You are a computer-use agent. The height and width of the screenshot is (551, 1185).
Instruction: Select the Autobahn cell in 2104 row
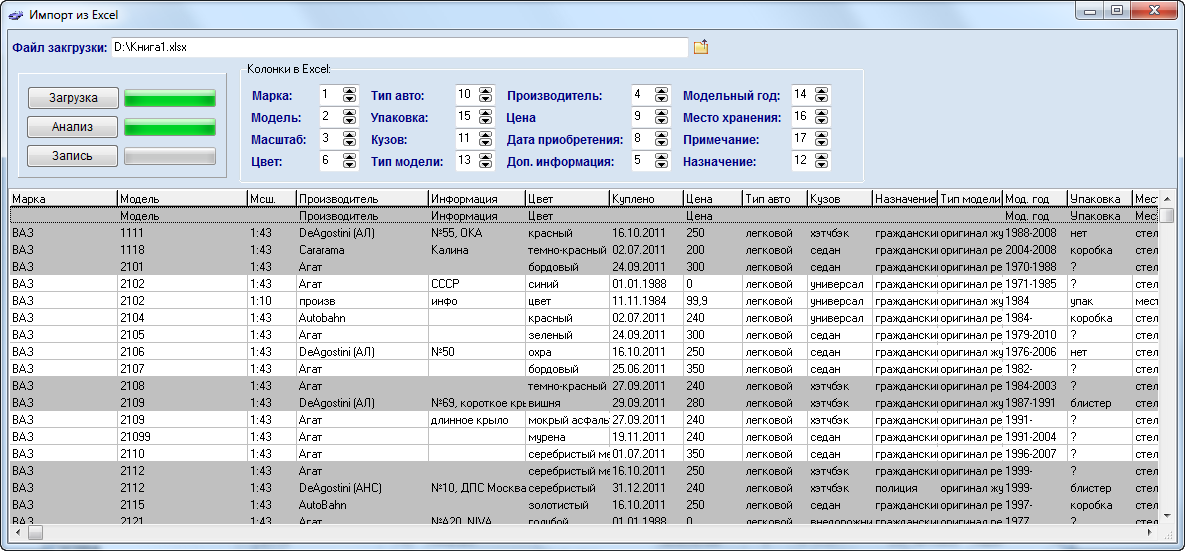tap(362, 317)
